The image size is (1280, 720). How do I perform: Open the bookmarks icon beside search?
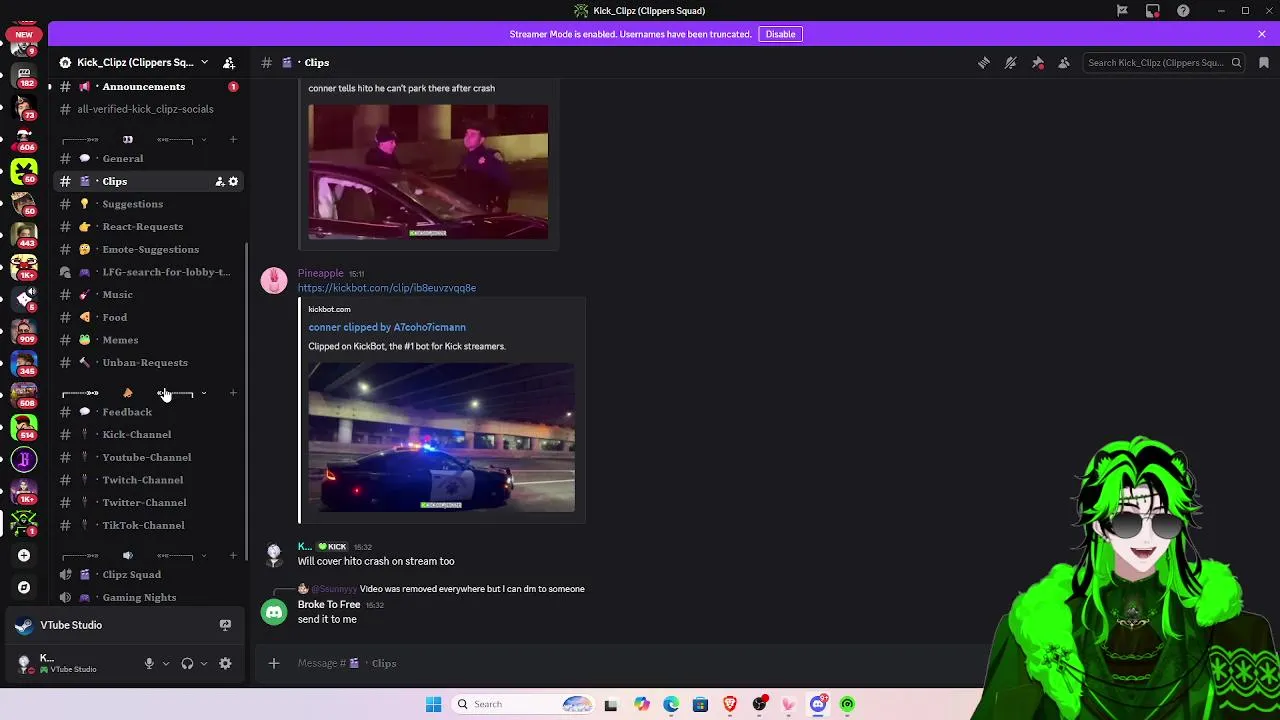point(1264,63)
